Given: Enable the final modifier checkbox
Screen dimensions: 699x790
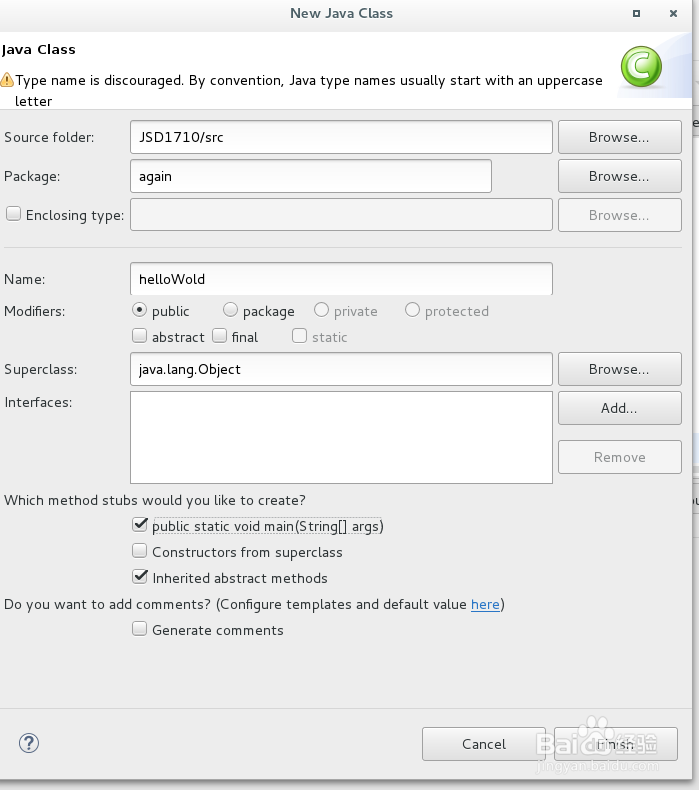Looking at the screenshot, I should 220,337.
